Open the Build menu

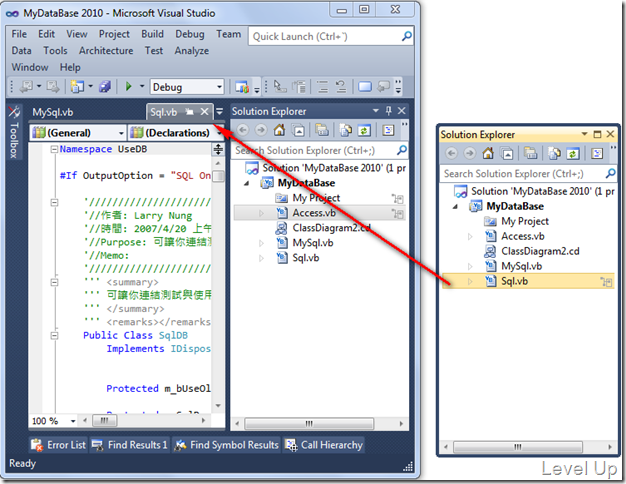(x=153, y=34)
